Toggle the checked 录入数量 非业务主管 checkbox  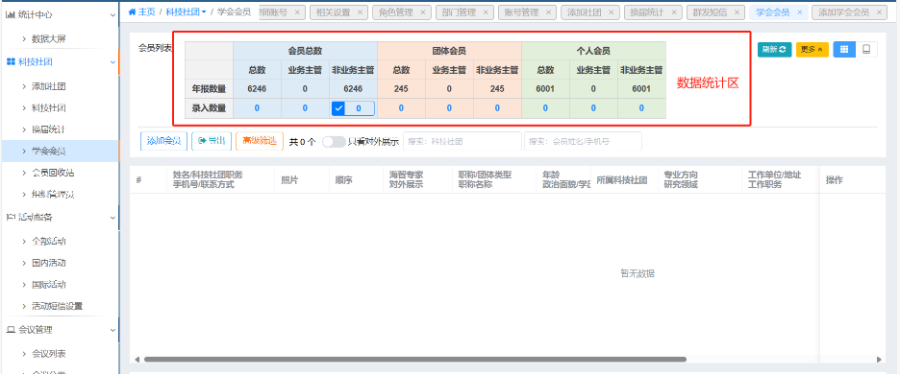click(x=338, y=108)
